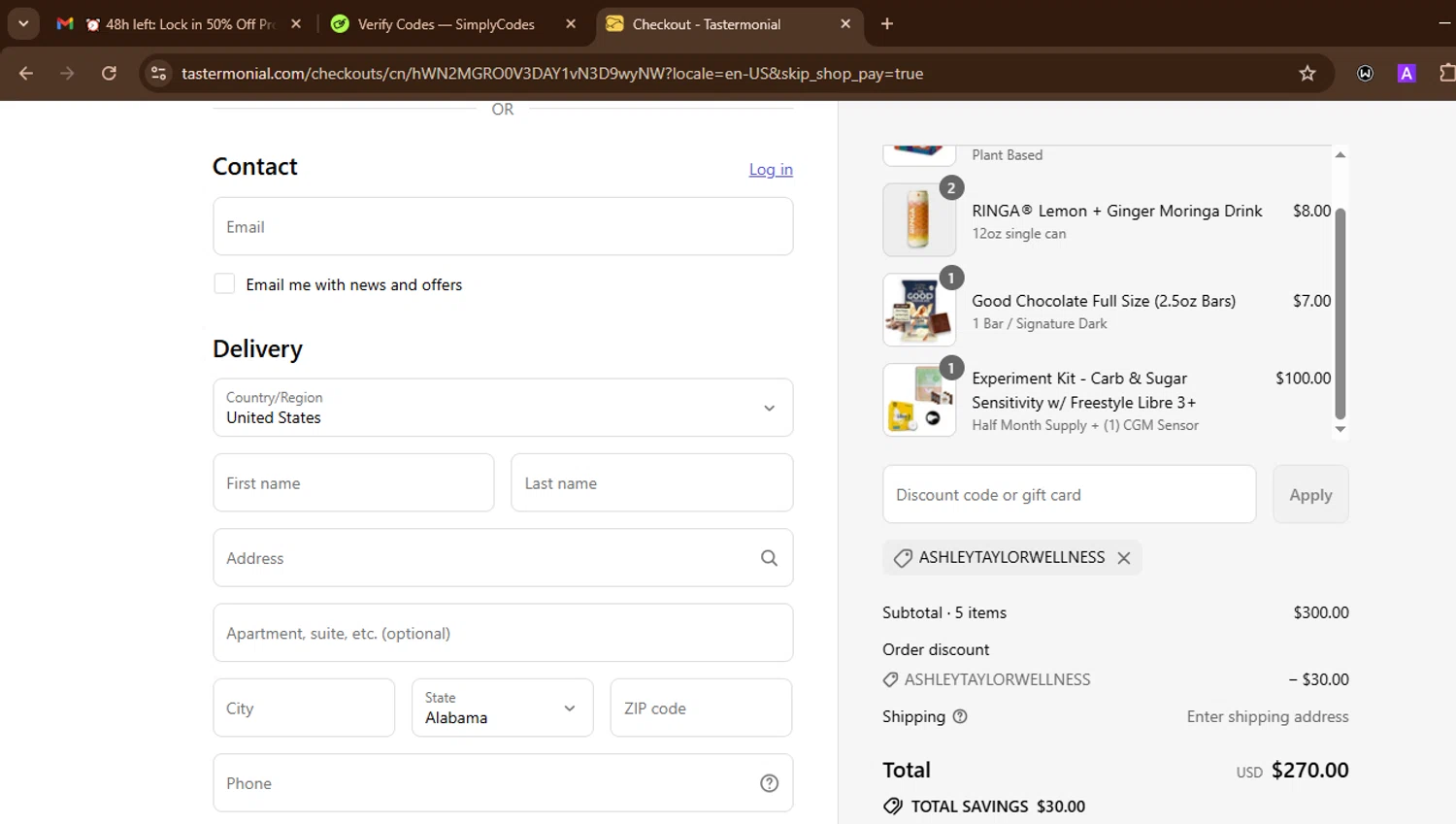This screenshot has height=824, width=1456.
Task: Click the Experiment Kit product thumbnail
Action: coord(919,400)
